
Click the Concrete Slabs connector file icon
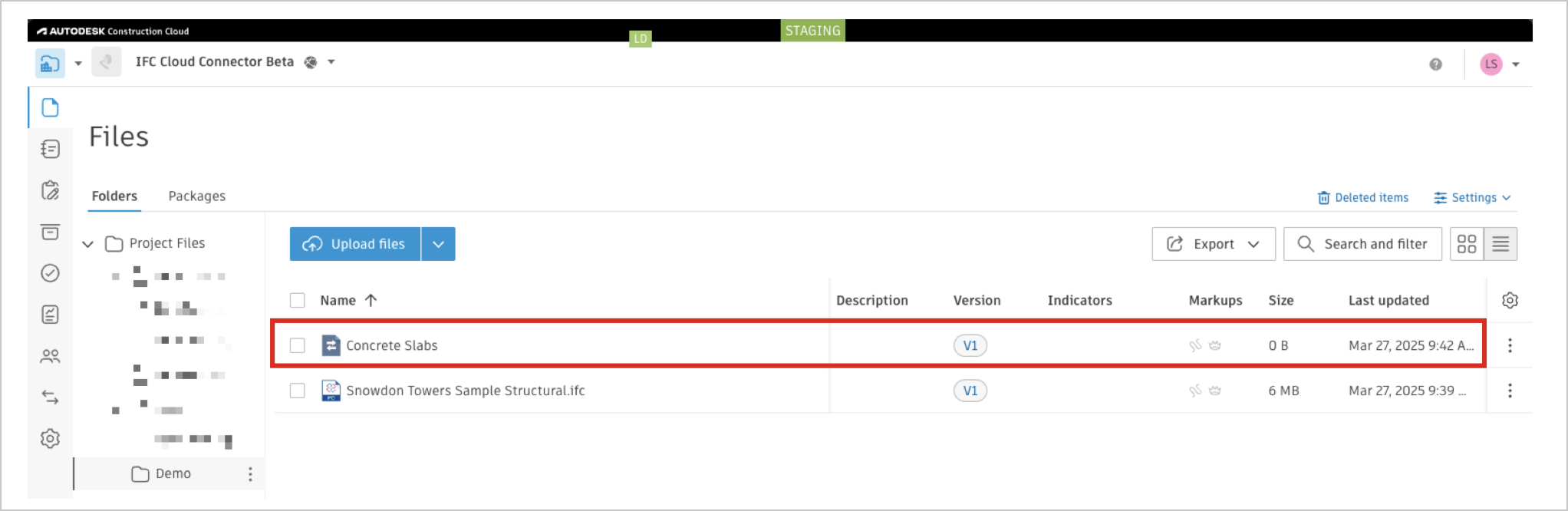click(x=331, y=345)
